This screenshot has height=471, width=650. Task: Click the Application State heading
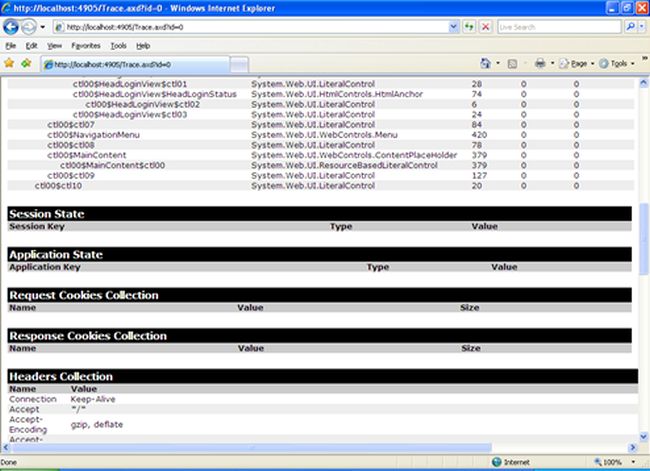point(56,255)
